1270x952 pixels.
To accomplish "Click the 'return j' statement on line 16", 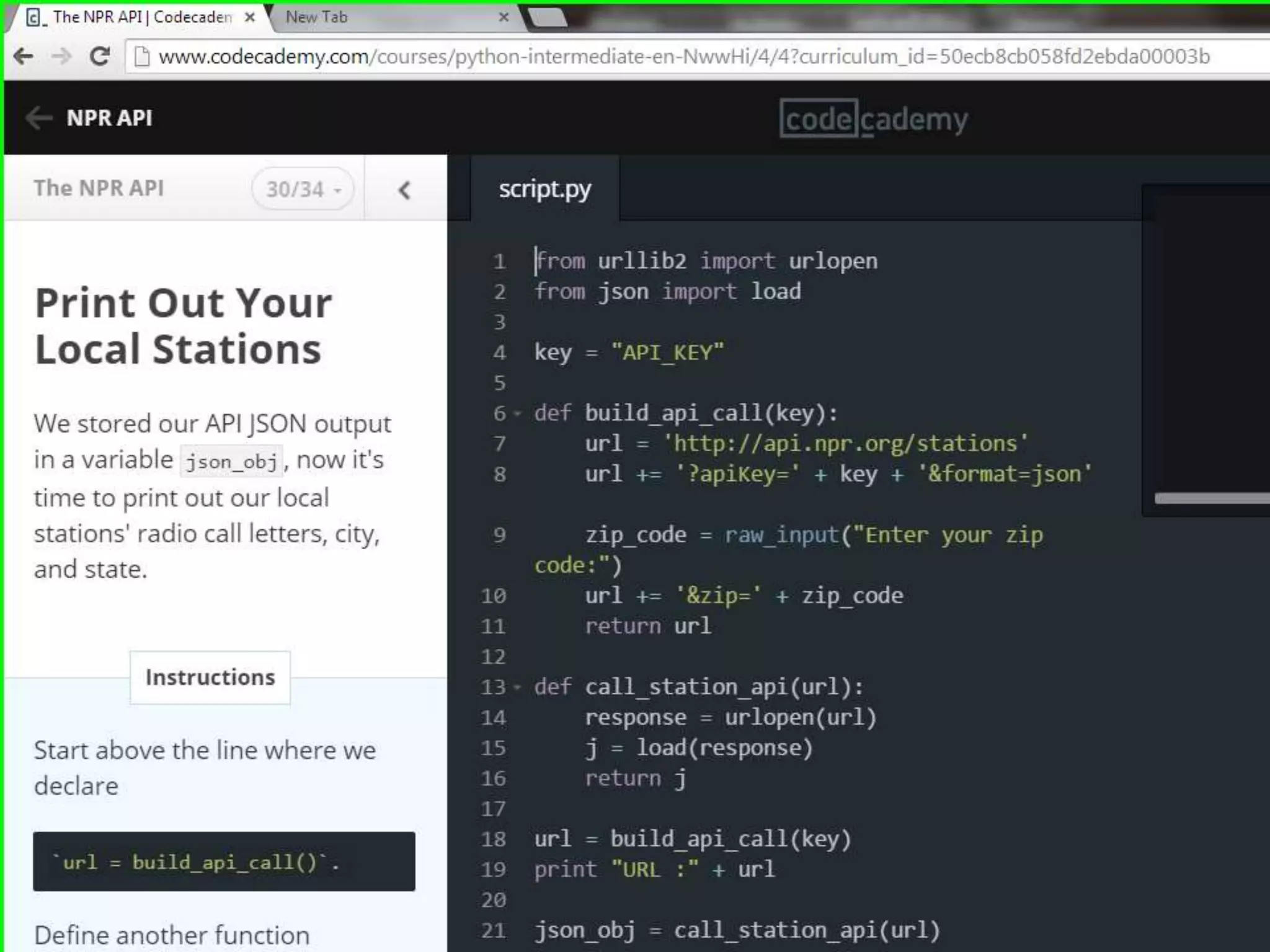I will click(x=636, y=778).
